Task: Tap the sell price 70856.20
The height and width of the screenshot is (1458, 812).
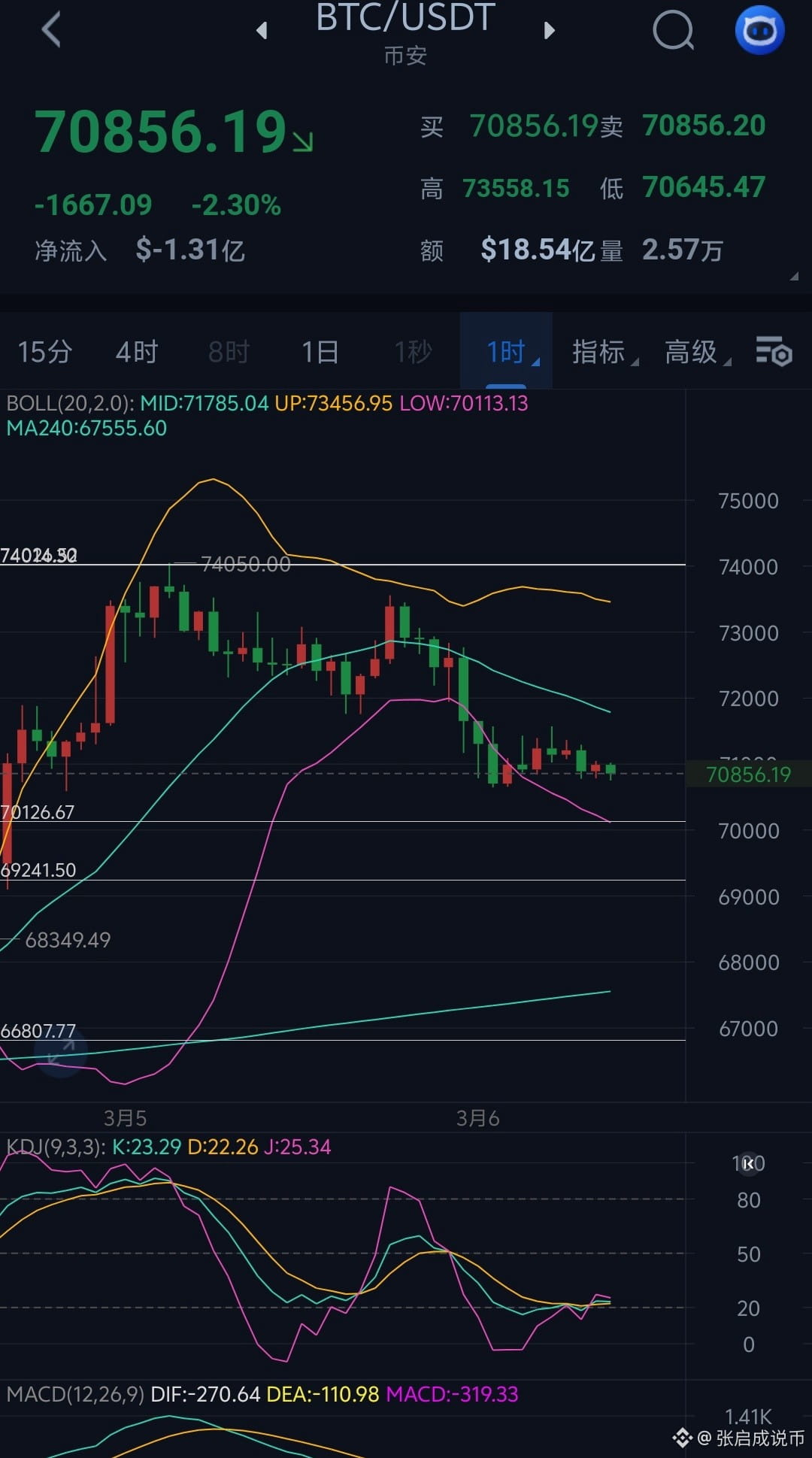Action: [704, 126]
